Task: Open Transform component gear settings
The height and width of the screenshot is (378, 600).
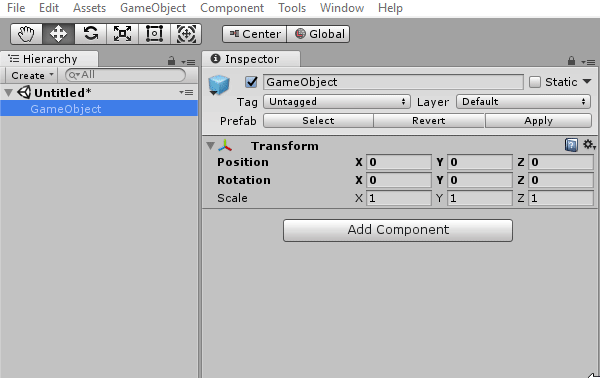Action: coord(589,145)
